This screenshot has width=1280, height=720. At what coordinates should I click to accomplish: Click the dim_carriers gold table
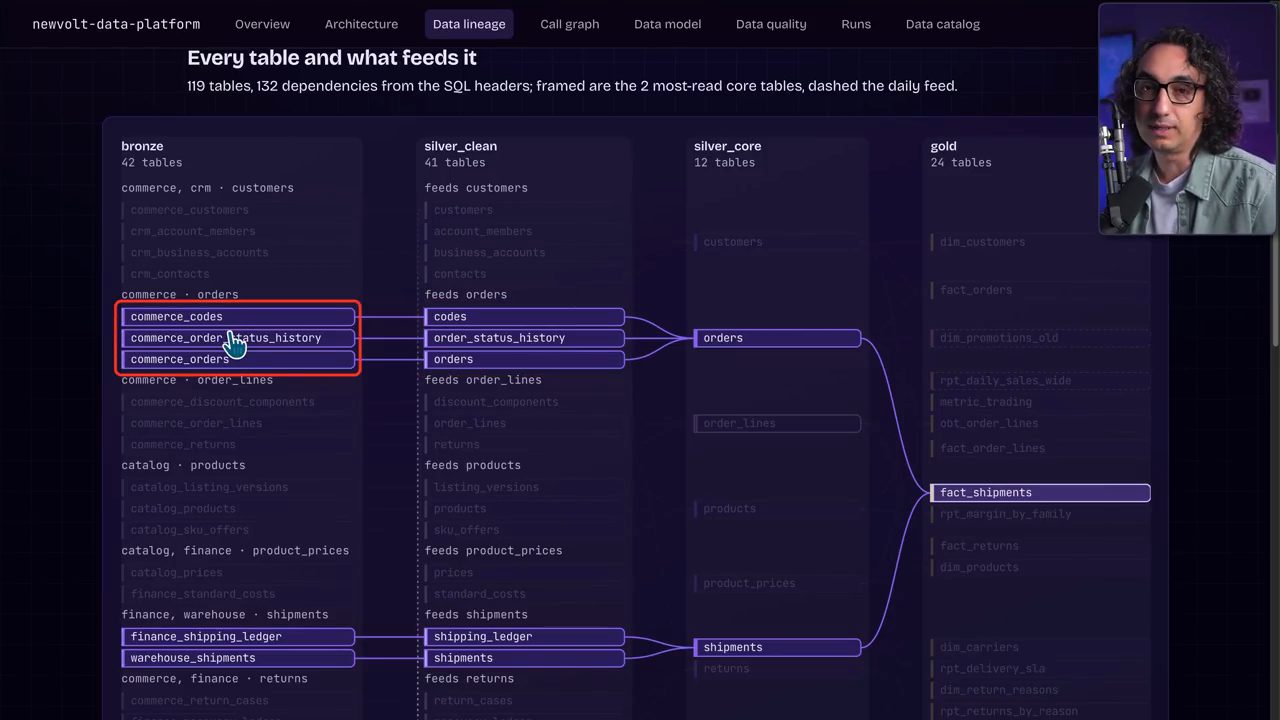point(1041,647)
